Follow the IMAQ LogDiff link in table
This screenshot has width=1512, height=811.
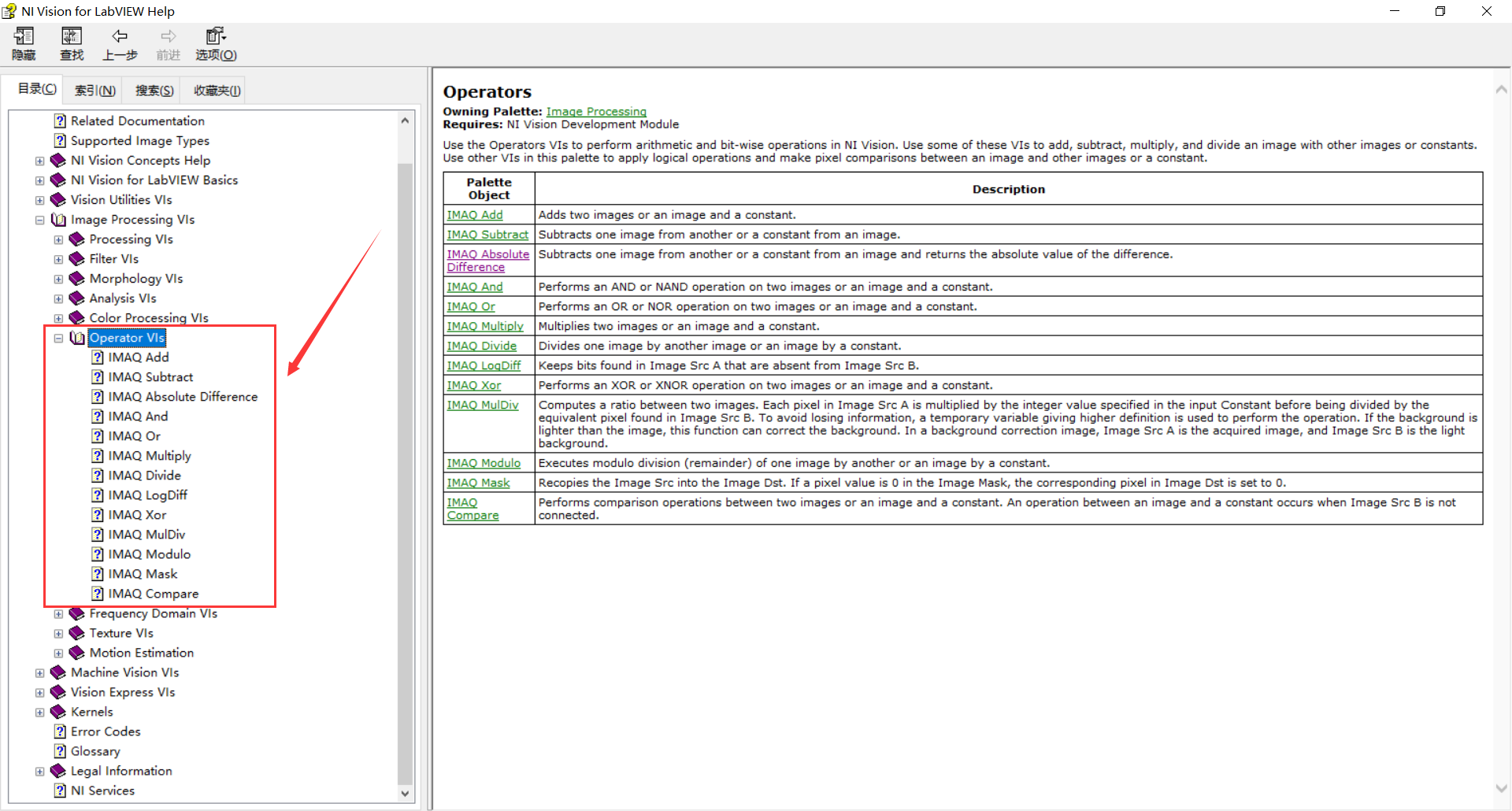coord(484,365)
